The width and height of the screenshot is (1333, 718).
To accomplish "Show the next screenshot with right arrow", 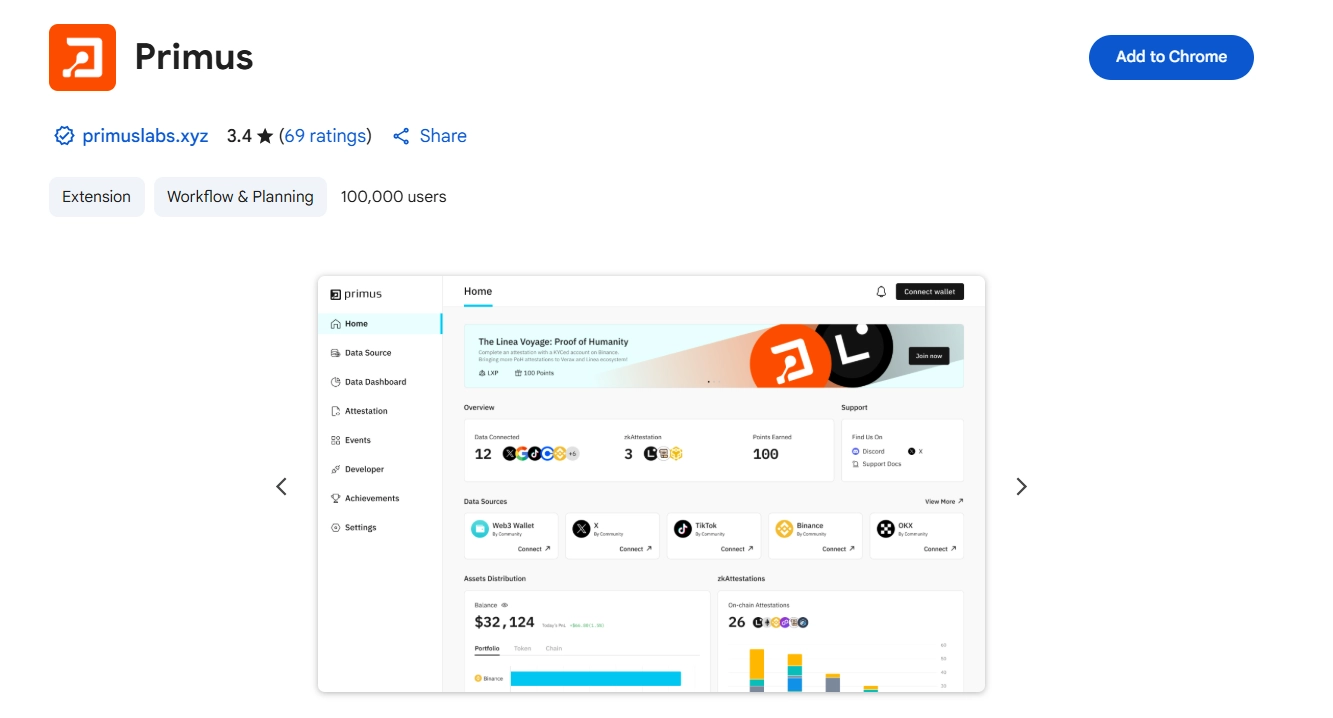I will pyautogui.click(x=1021, y=486).
